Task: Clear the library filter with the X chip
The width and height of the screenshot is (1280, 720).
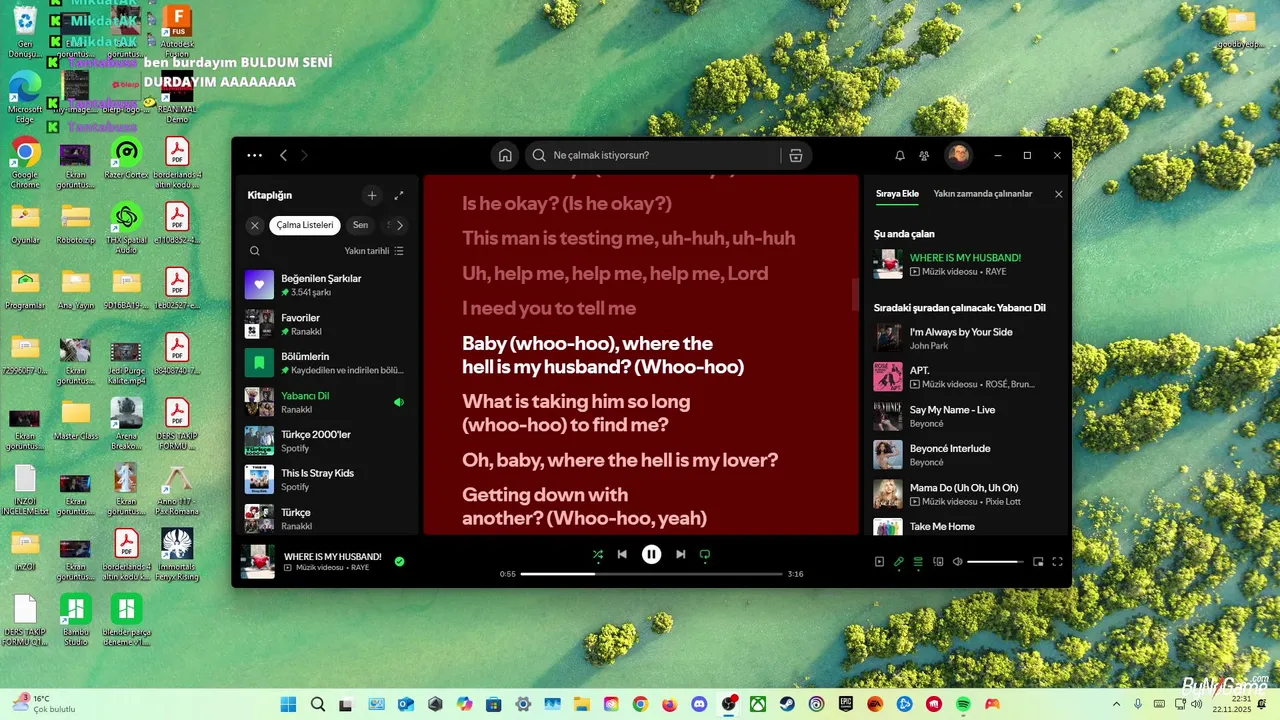Action: pyautogui.click(x=255, y=225)
